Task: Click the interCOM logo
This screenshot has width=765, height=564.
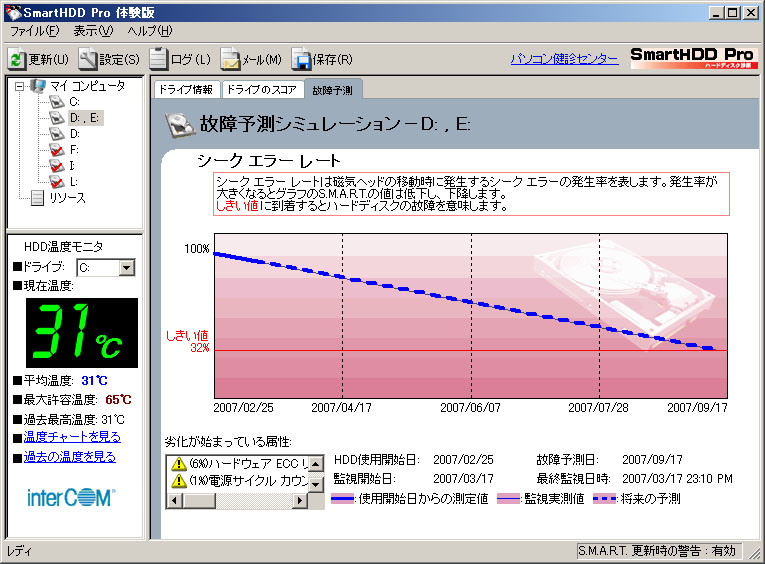Action: coord(71,498)
